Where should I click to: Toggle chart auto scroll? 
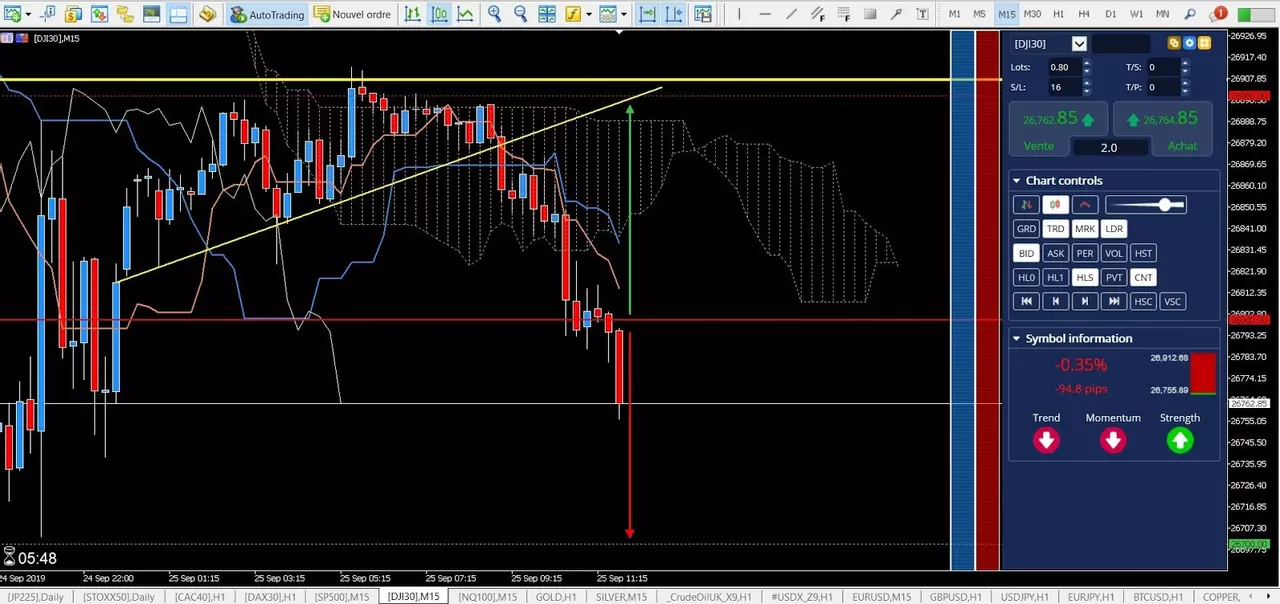point(648,14)
